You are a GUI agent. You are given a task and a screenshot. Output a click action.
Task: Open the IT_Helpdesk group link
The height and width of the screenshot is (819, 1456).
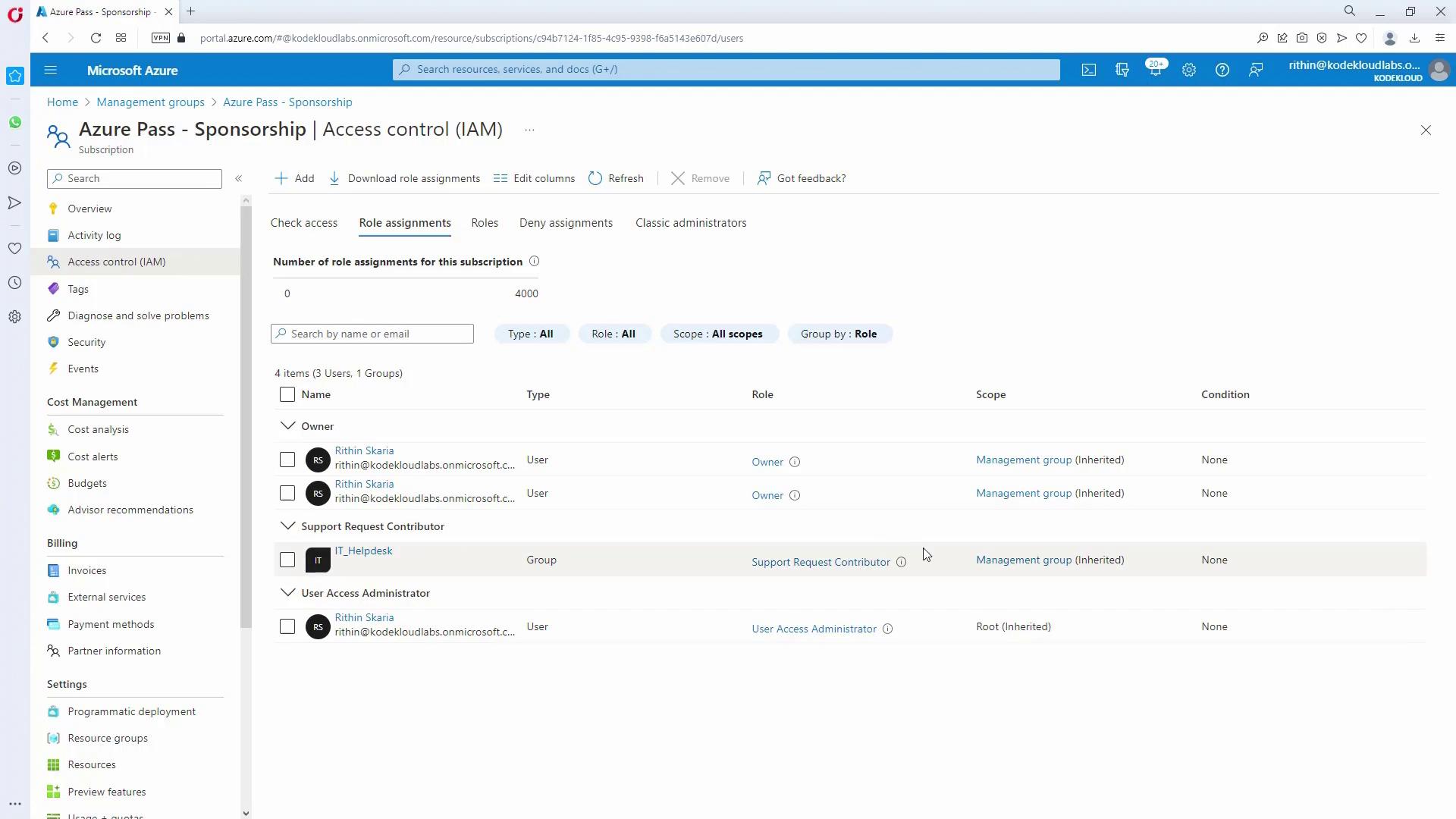(x=363, y=551)
